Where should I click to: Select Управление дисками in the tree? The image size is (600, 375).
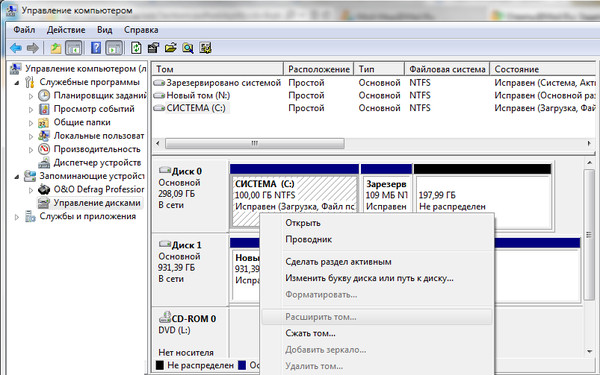(x=97, y=203)
